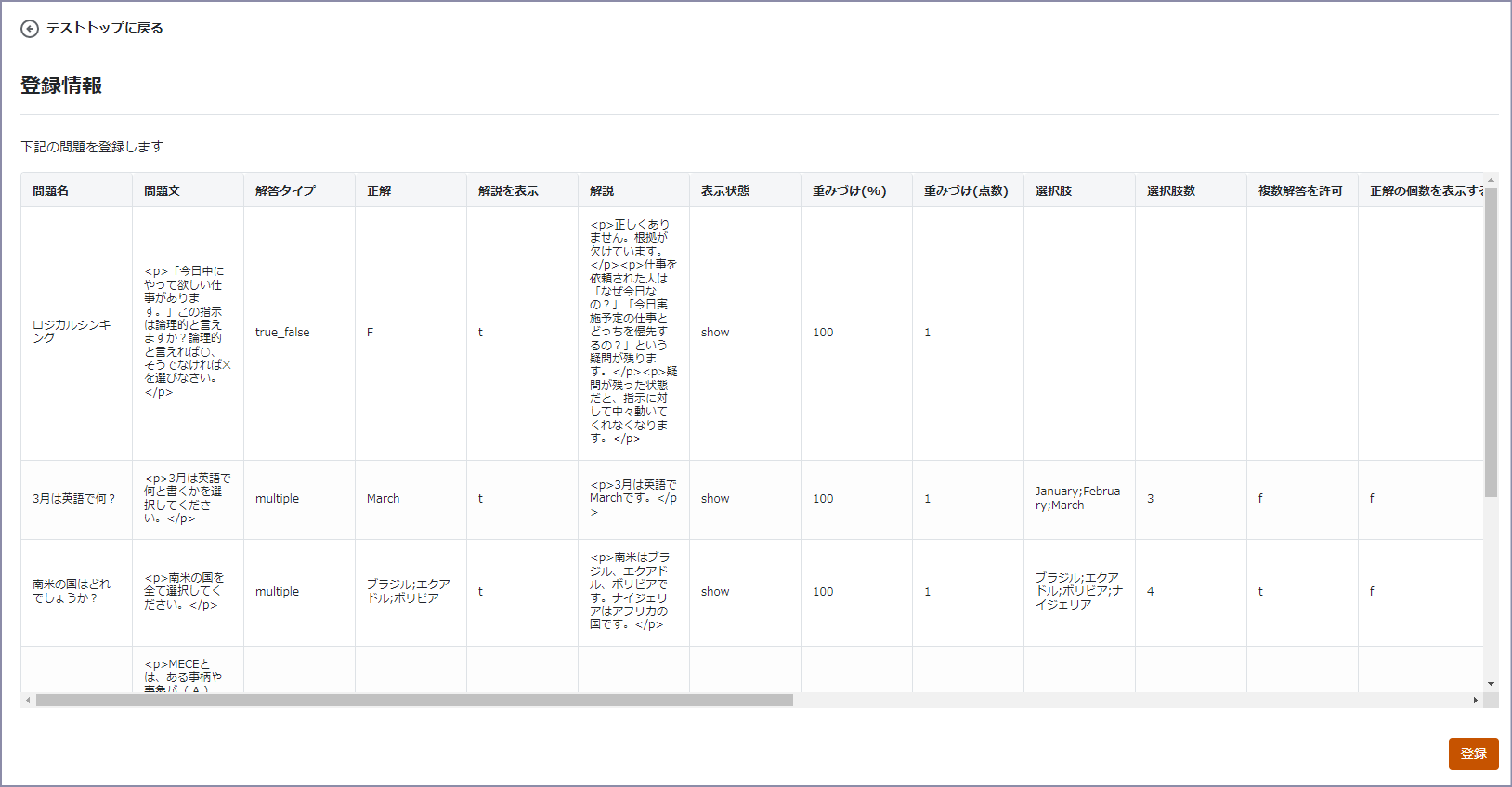
Task: Click the 正解 column header
Action: pyautogui.click(x=411, y=190)
